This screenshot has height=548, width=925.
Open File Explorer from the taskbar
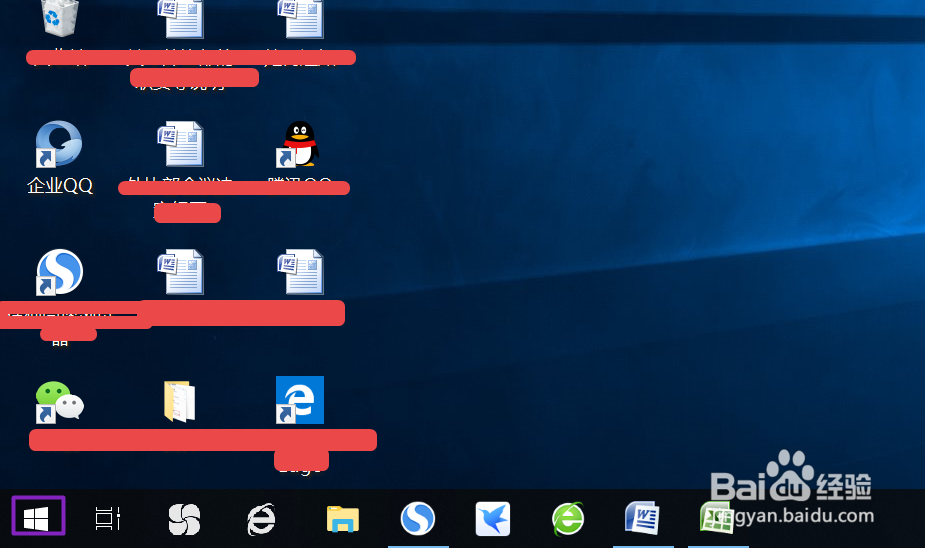pyautogui.click(x=343, y=519)
